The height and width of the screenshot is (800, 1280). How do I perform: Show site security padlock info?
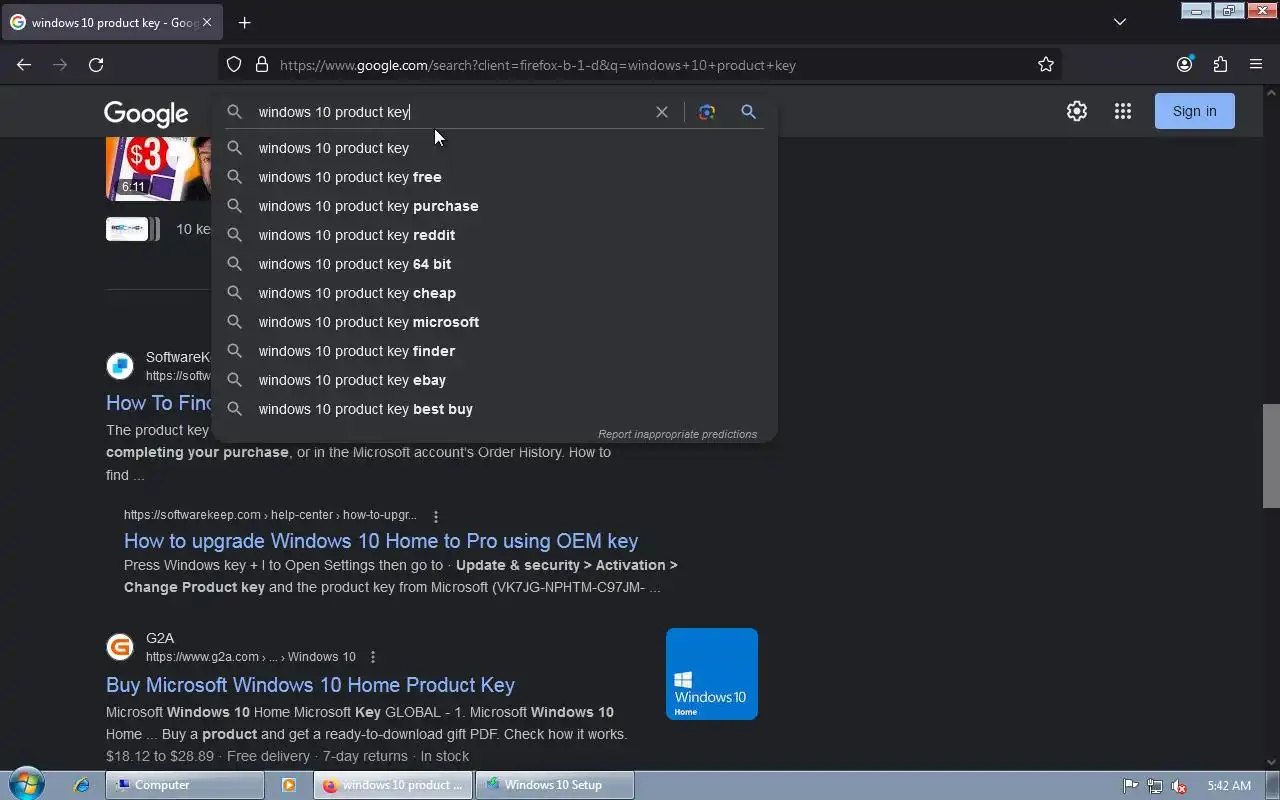tap(262, 65)
